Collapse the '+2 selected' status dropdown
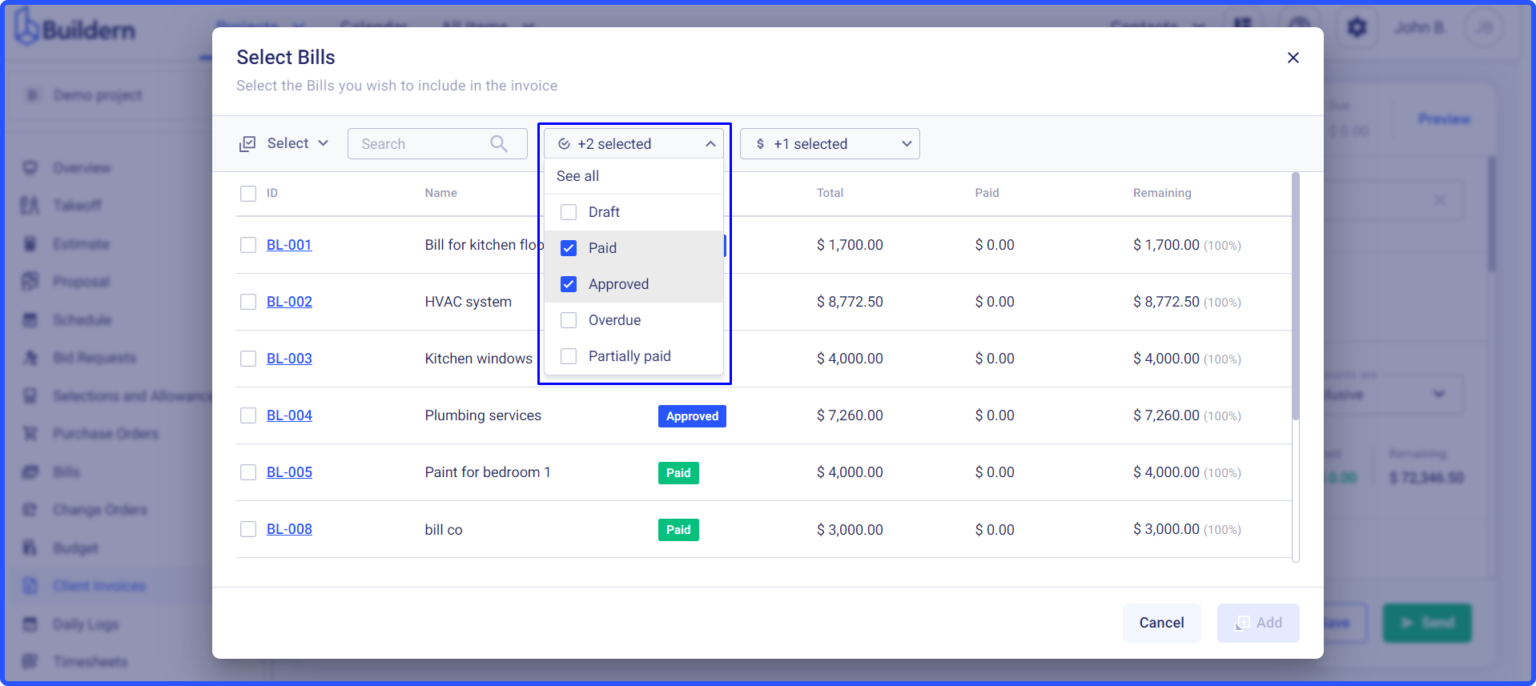The width and height of the screenshot is (1536, 686). (x=711, y=143)
